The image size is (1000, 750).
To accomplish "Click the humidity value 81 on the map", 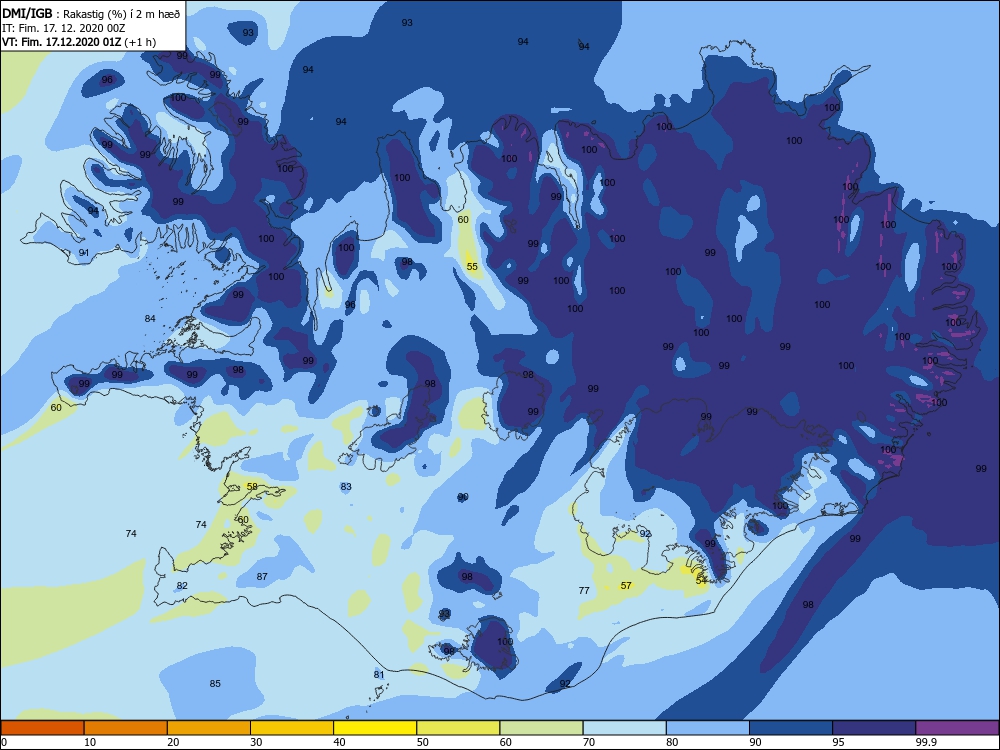I will pyautogui.click(x=379, y=675).
